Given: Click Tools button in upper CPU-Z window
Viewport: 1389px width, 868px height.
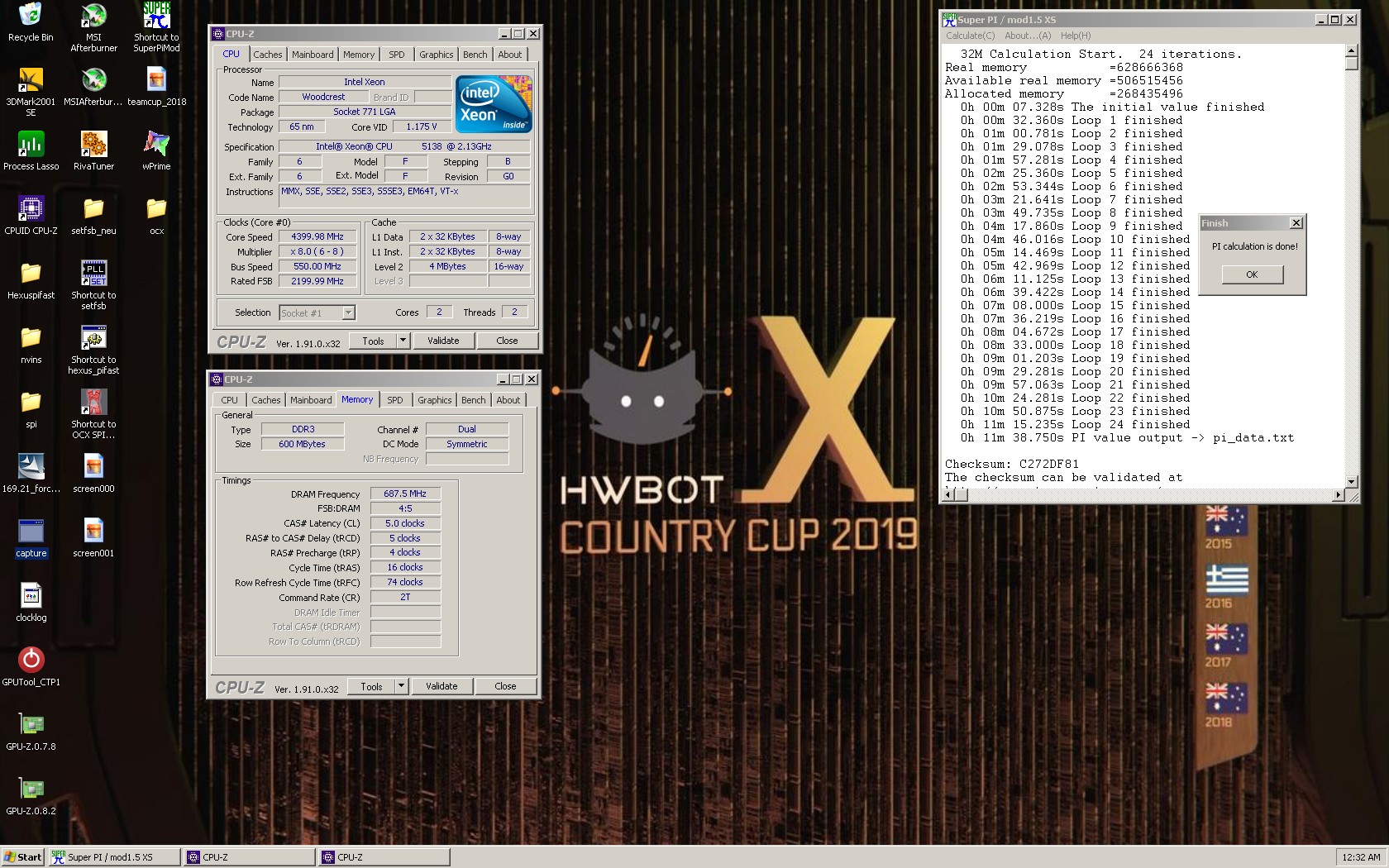Looking at the screenshot, I should [373, 341].
